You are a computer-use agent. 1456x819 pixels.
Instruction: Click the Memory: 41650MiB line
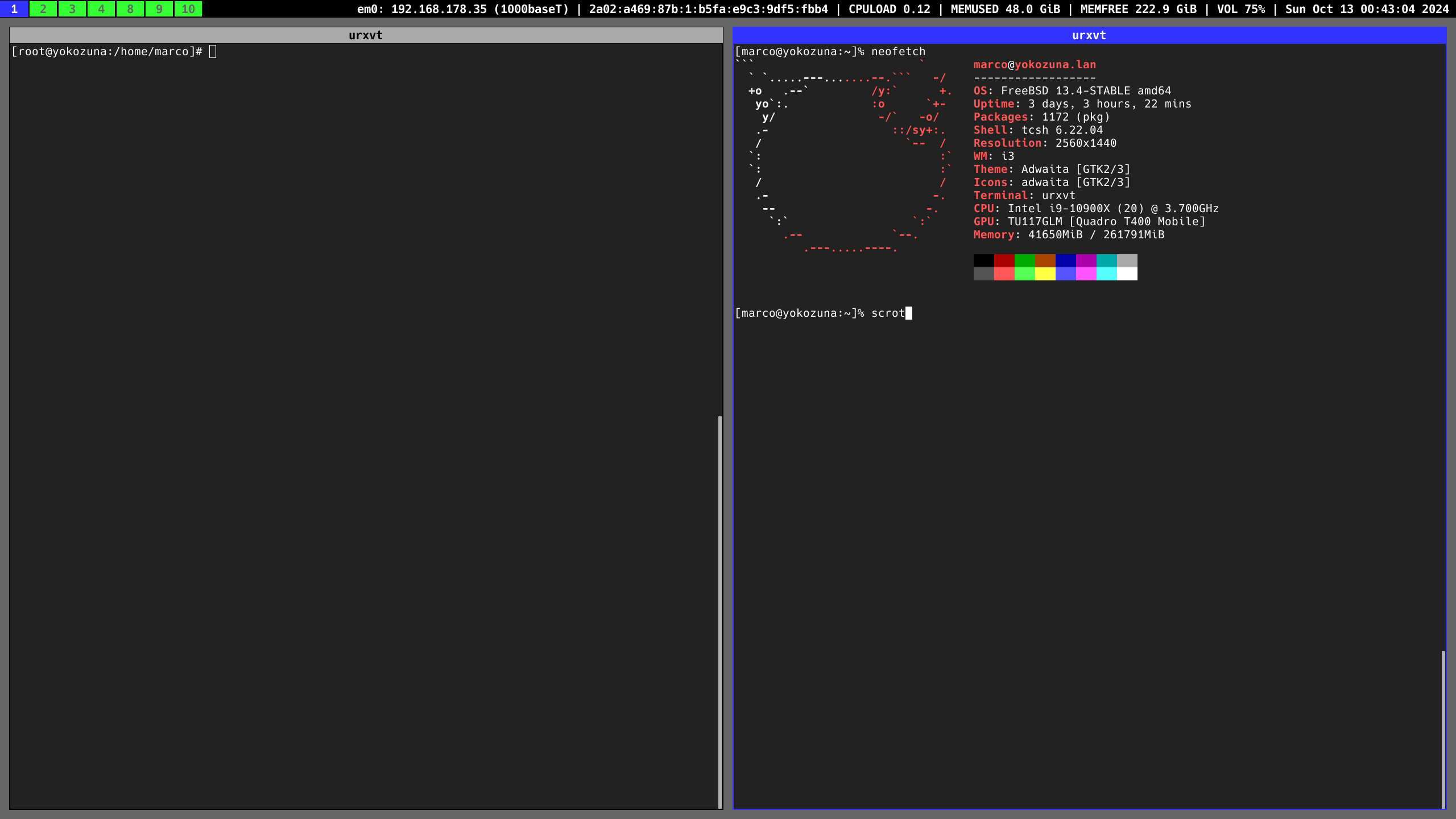click(1069, 235)
